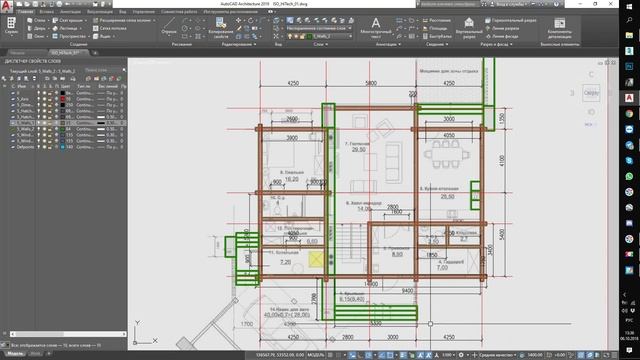Open Chrome from the taskbar
This screenshot has width=640, height=360.
629,113
